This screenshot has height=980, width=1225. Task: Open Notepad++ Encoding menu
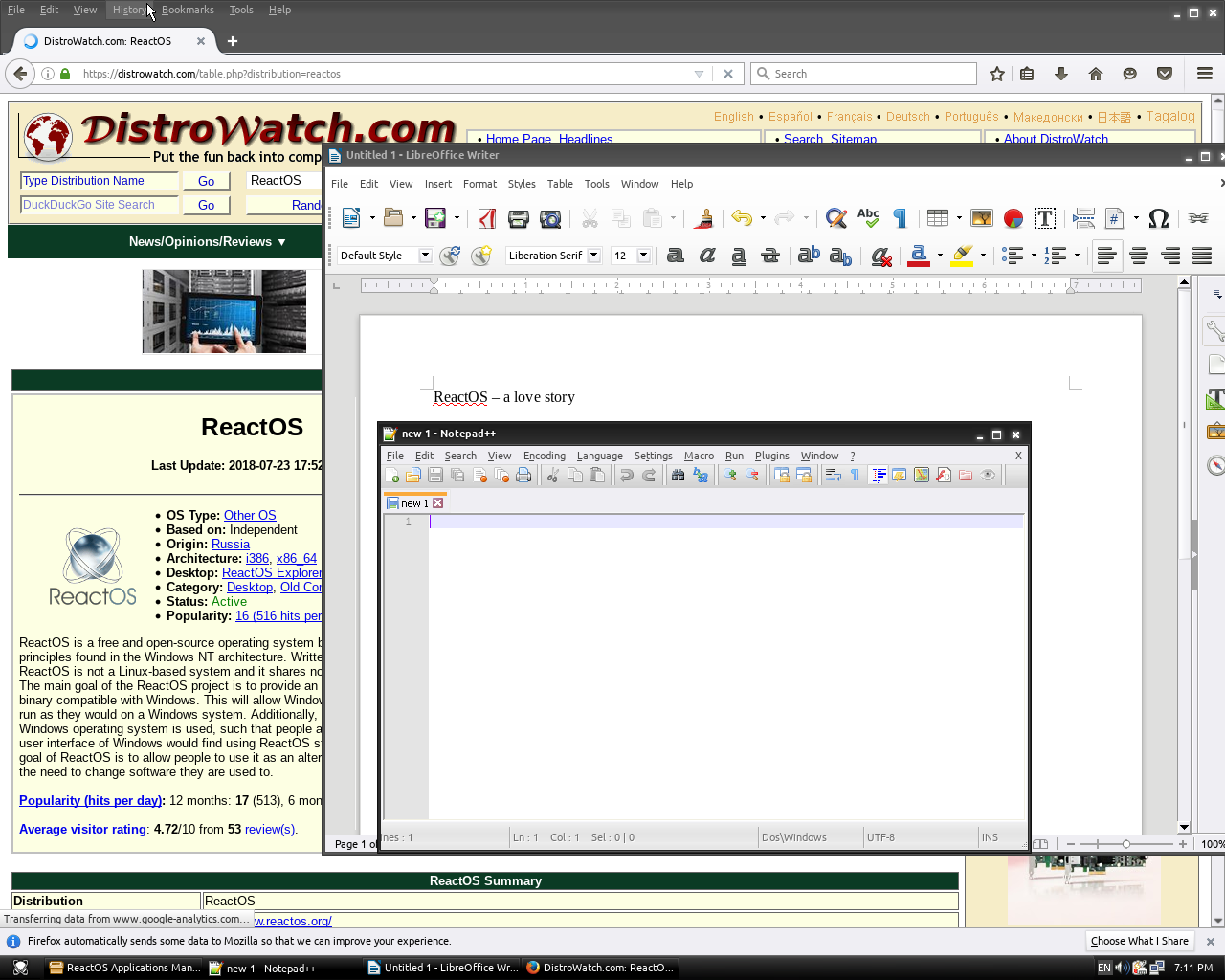coord(545,457)
